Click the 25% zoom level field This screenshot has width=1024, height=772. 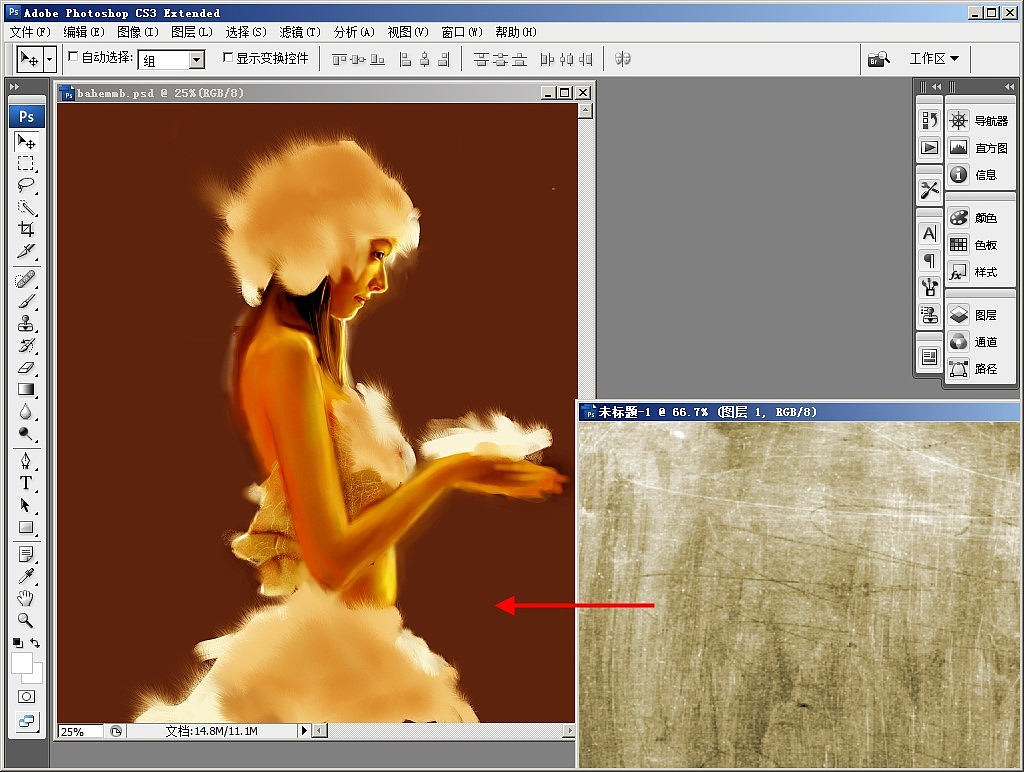pos(80,732)
